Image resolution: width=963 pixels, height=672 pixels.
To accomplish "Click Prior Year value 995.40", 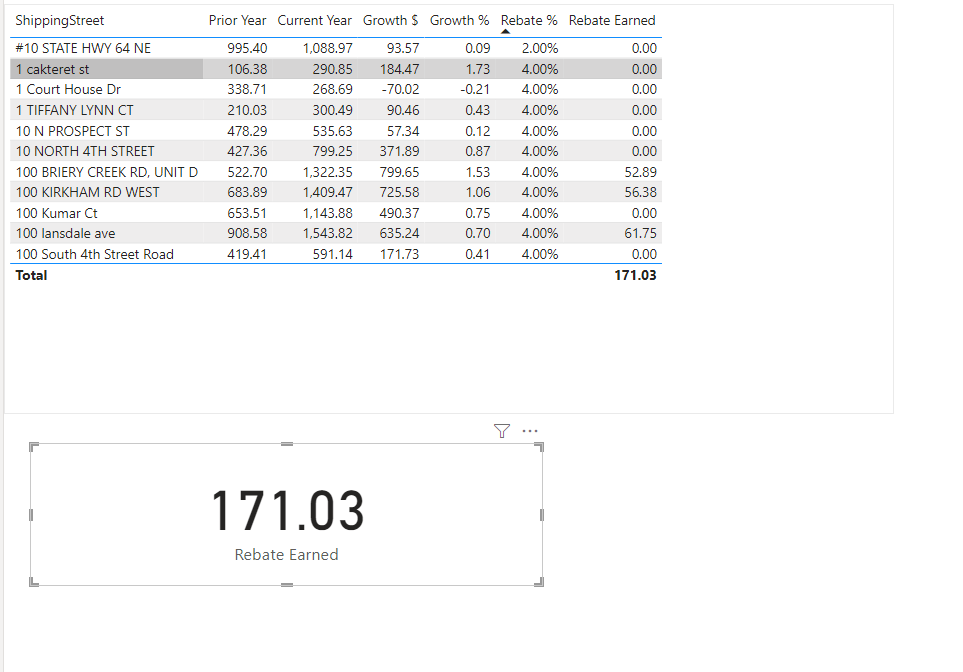I will [247, 48].
